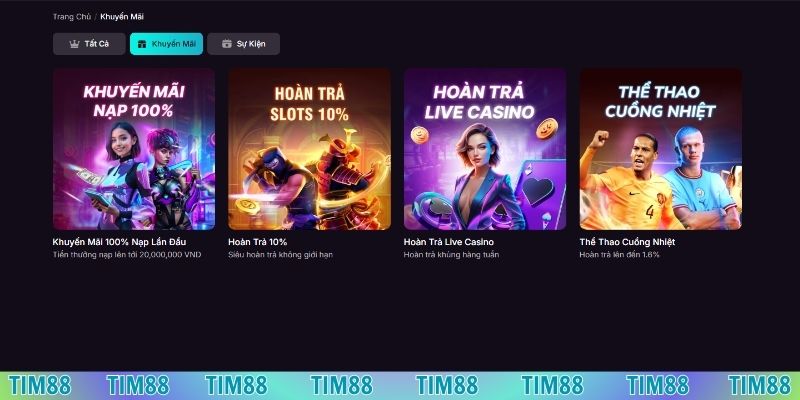Click the gift box icon on Khuyến Mãi tab
Image resolution: width=800 pixels, height=400 pixels.
[142, 44]
